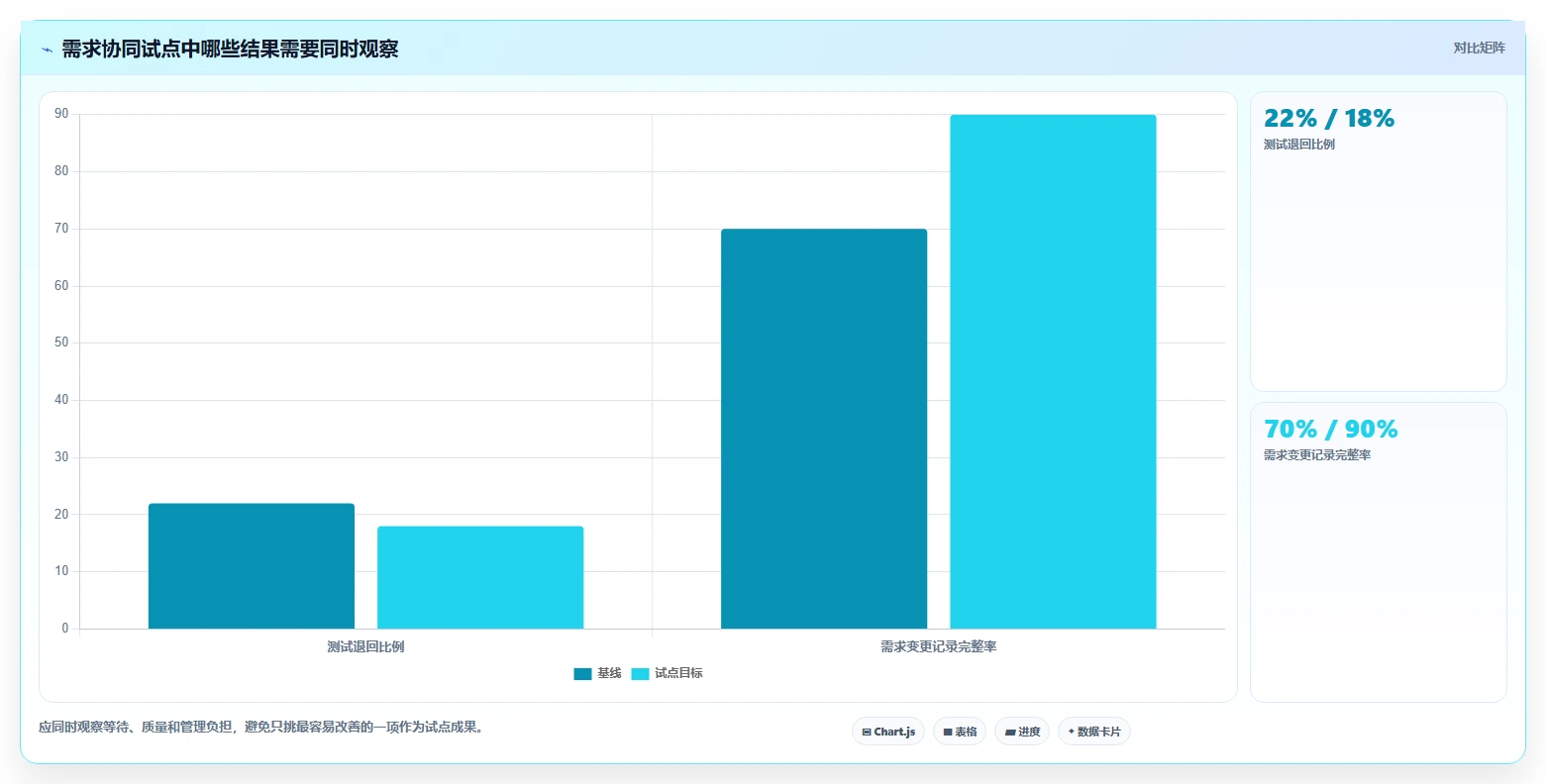Click the 试点目标 bar for 测试退回比例
The image size is (1546, 784).
click(480, 577)
